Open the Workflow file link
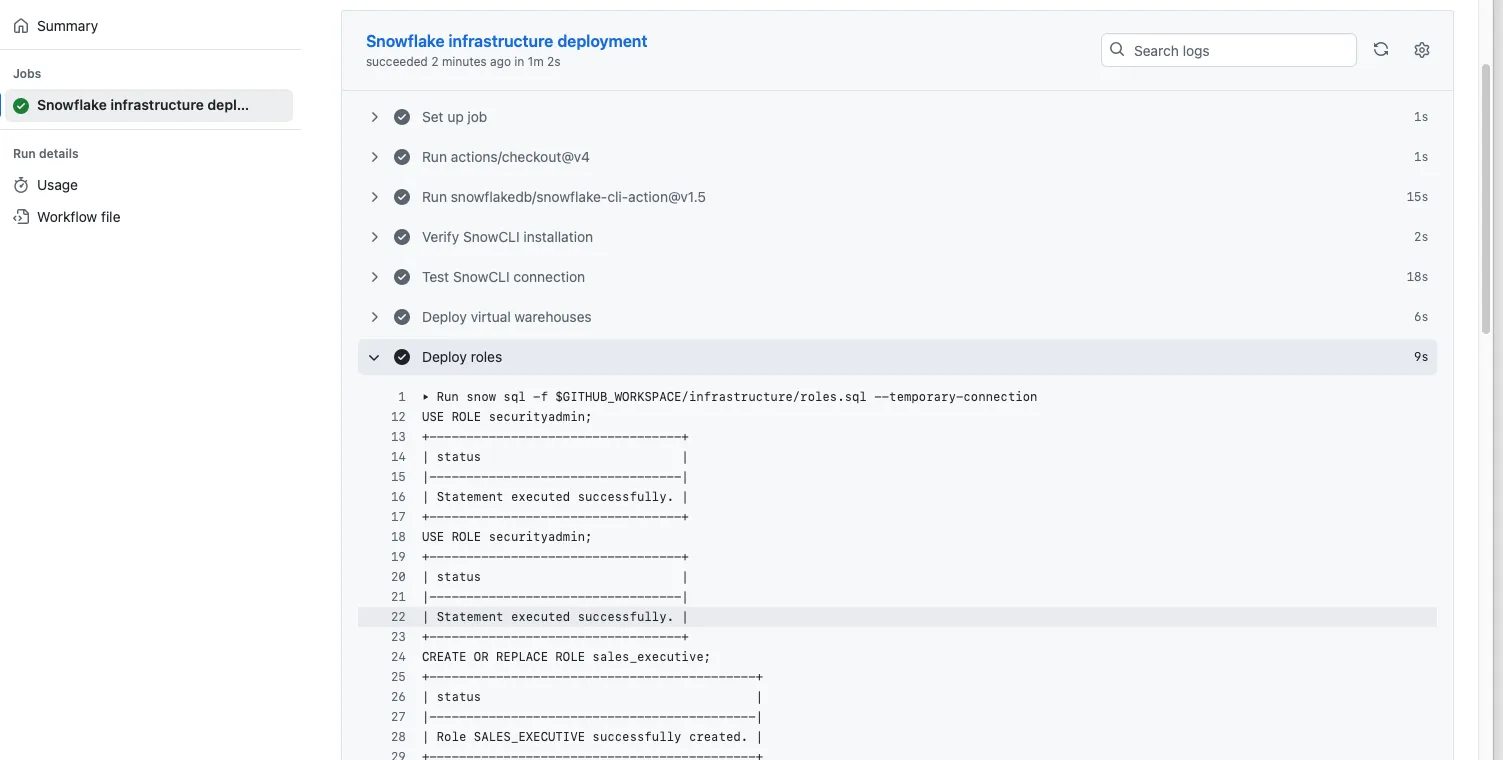The width and height of the screenshot is (1503, 760). [x=78, y=217]
